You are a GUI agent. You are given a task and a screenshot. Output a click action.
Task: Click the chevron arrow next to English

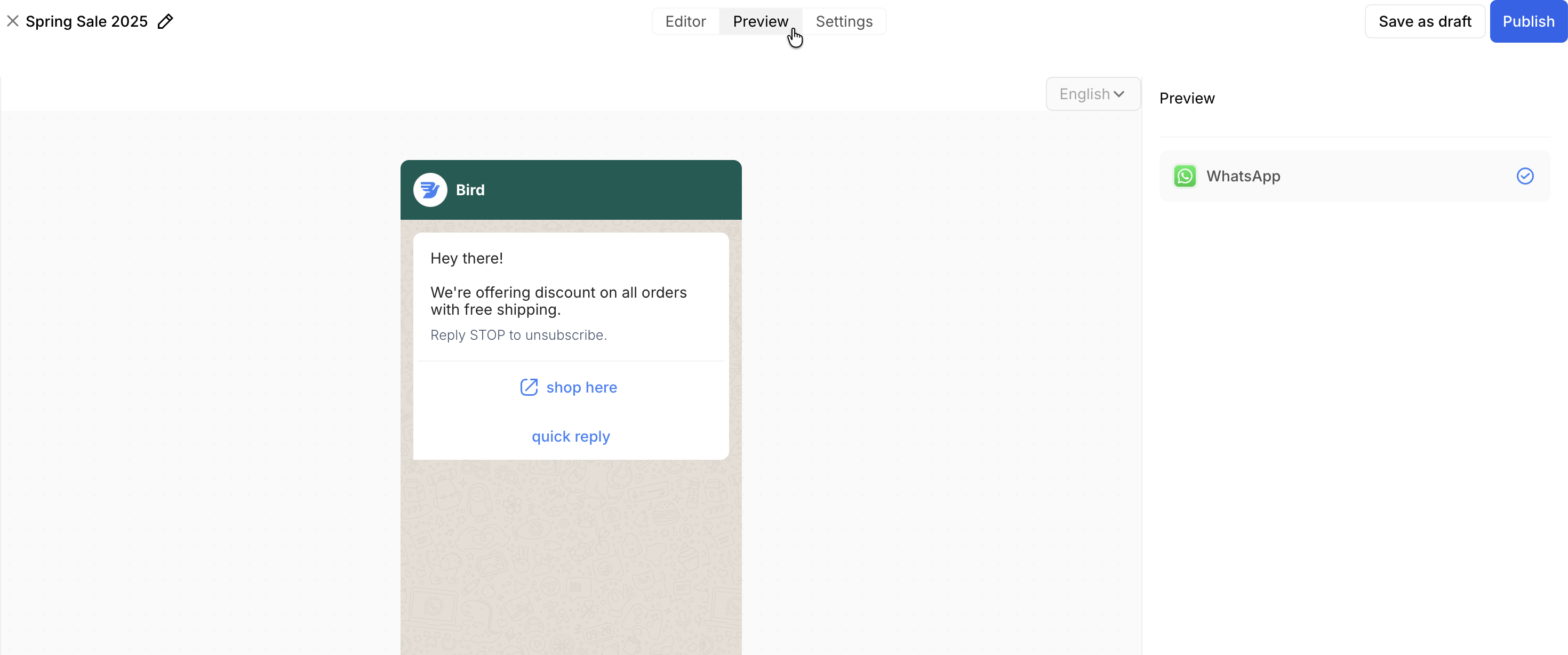click(1119, 94)
